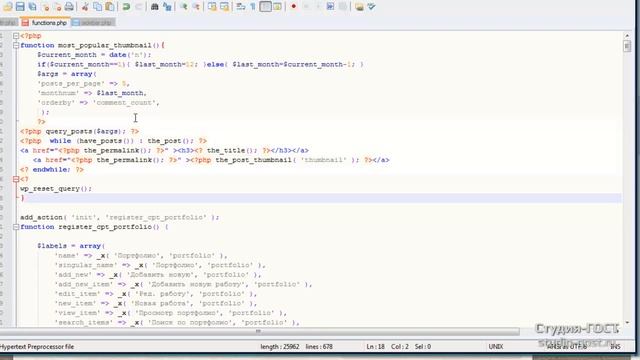Screen dimensions: 640x360
Task: Click 'lines : 678' in status bar
Action: [319, 347]
